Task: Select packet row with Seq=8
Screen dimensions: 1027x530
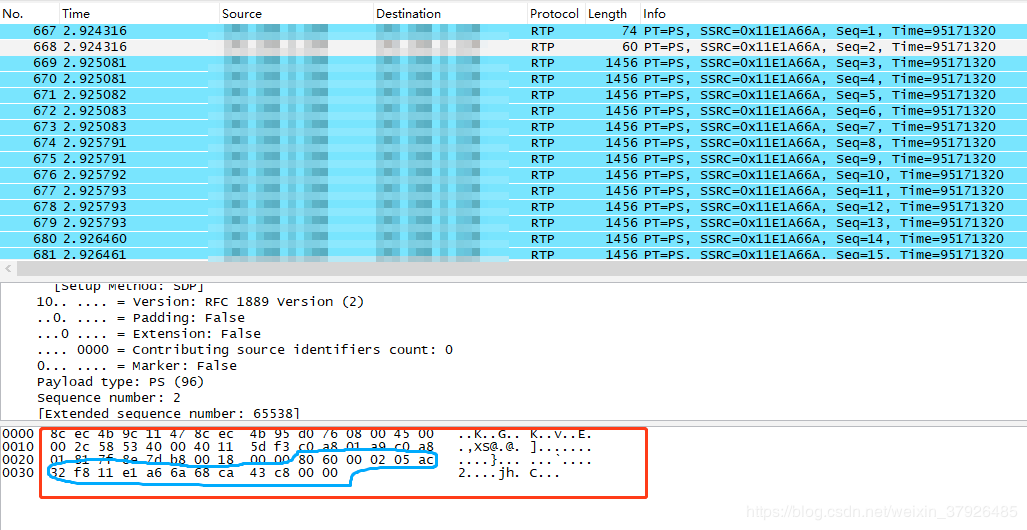Action: [x=514, y=143]
